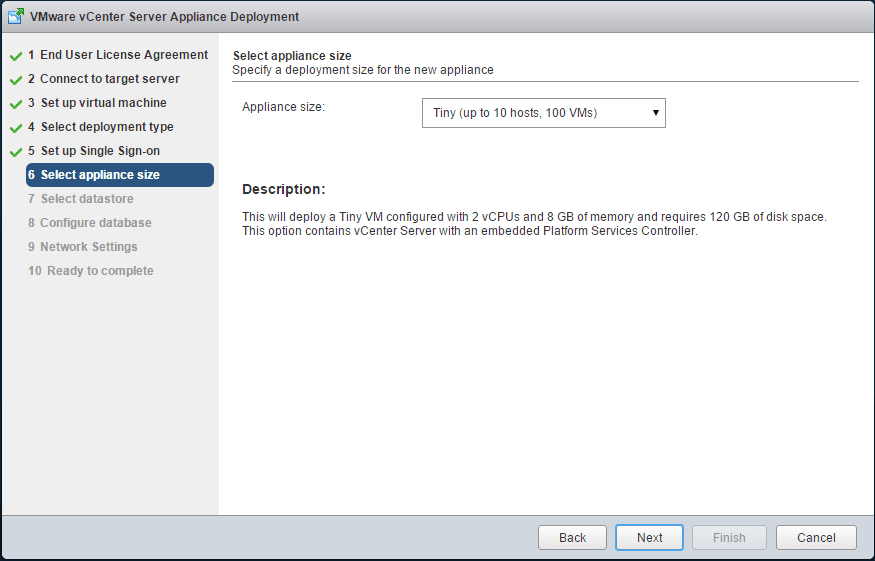Click green checkmark beside Connect to target server
The width and height of the screenshot is (875, 561).
(16, 80)
